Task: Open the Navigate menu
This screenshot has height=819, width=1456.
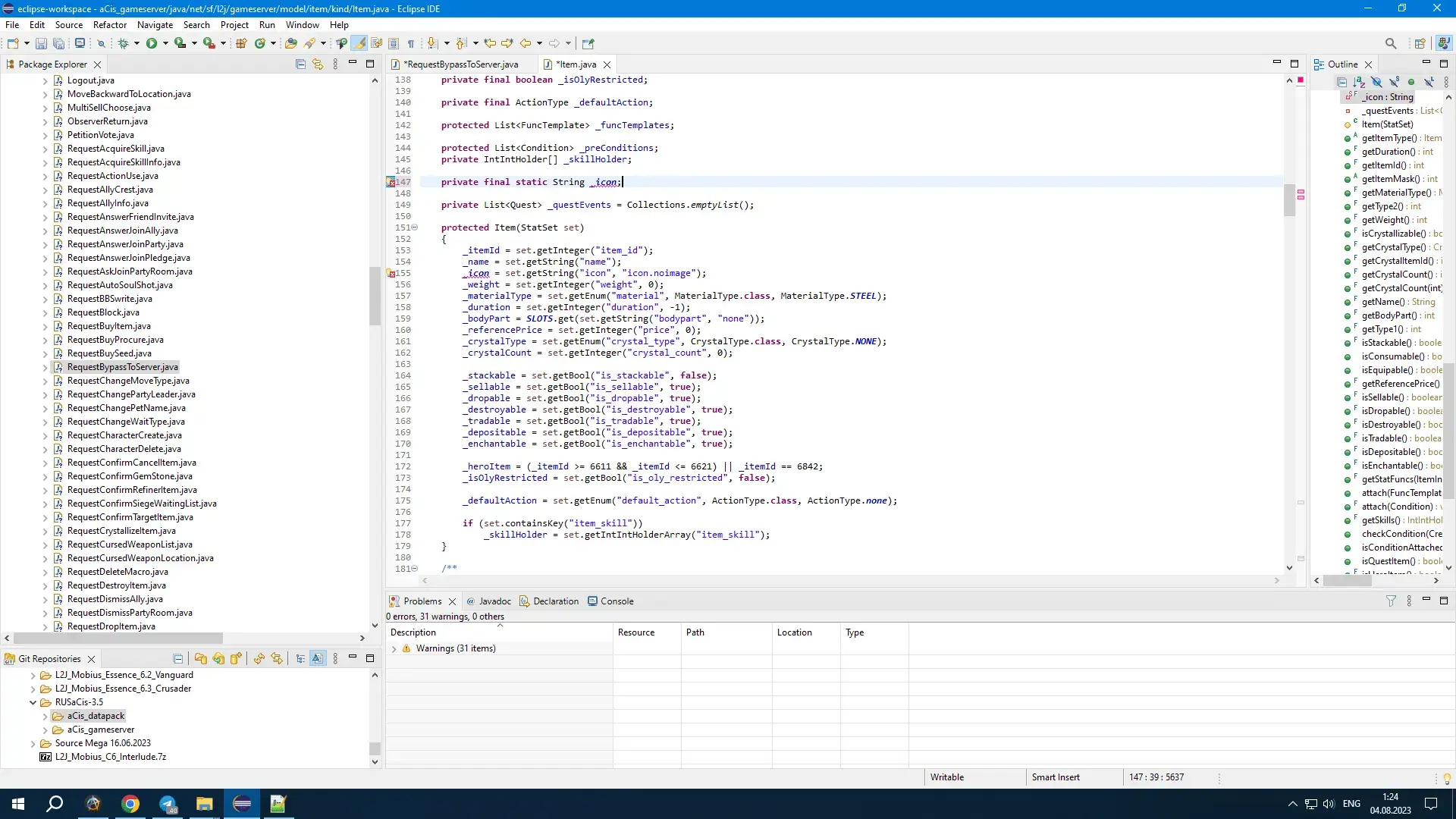Action: (x=155, y=24)
